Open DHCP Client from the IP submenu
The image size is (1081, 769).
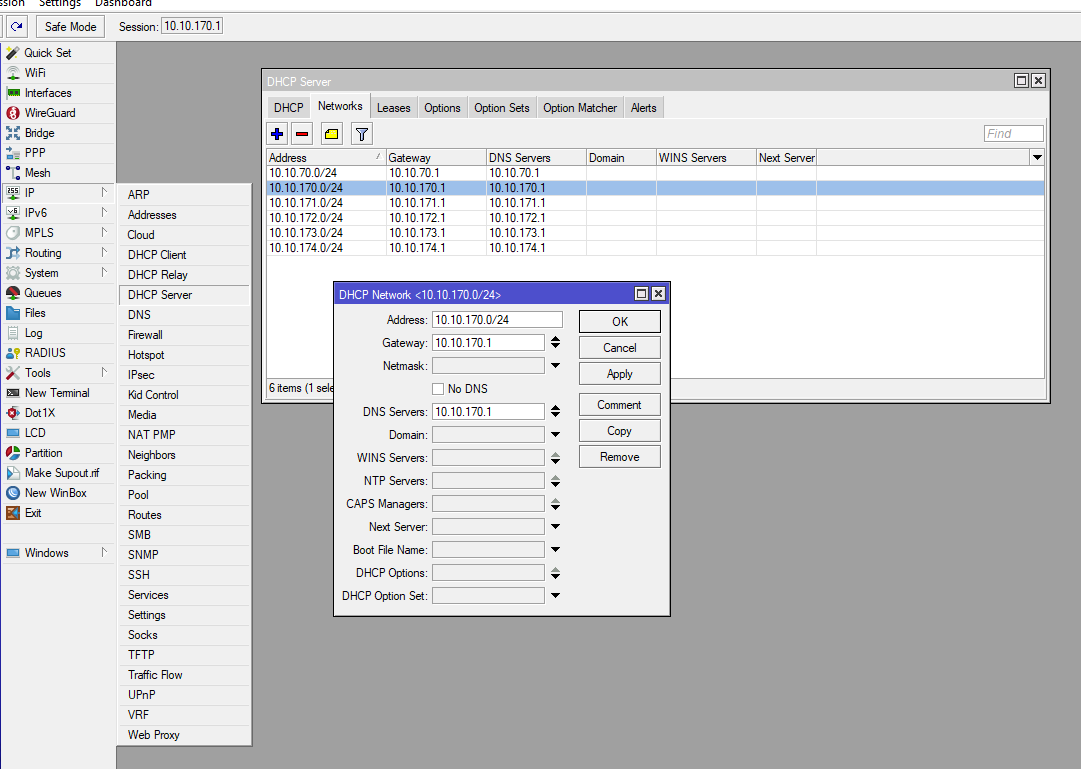(185, 254)
